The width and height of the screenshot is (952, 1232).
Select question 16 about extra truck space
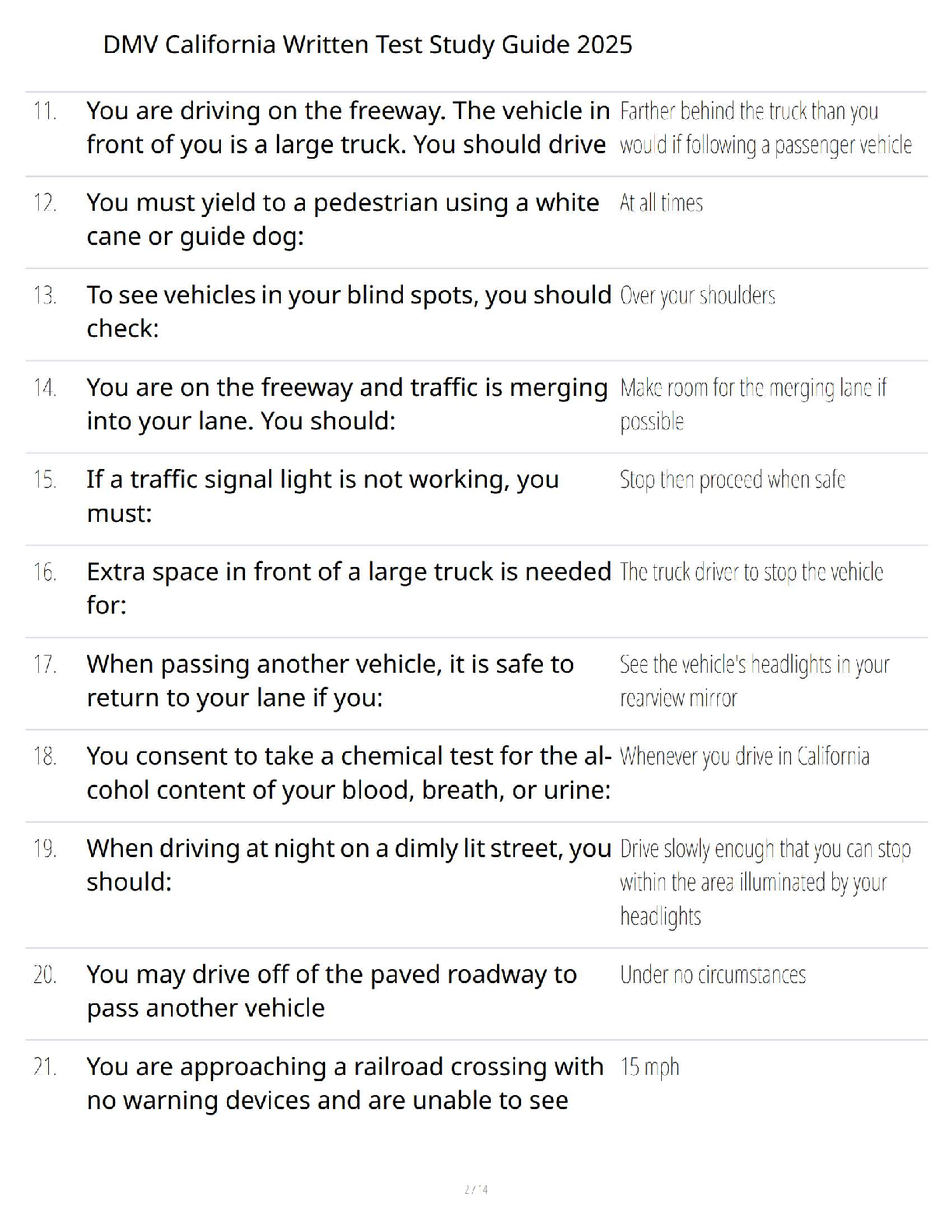point(348,588)
